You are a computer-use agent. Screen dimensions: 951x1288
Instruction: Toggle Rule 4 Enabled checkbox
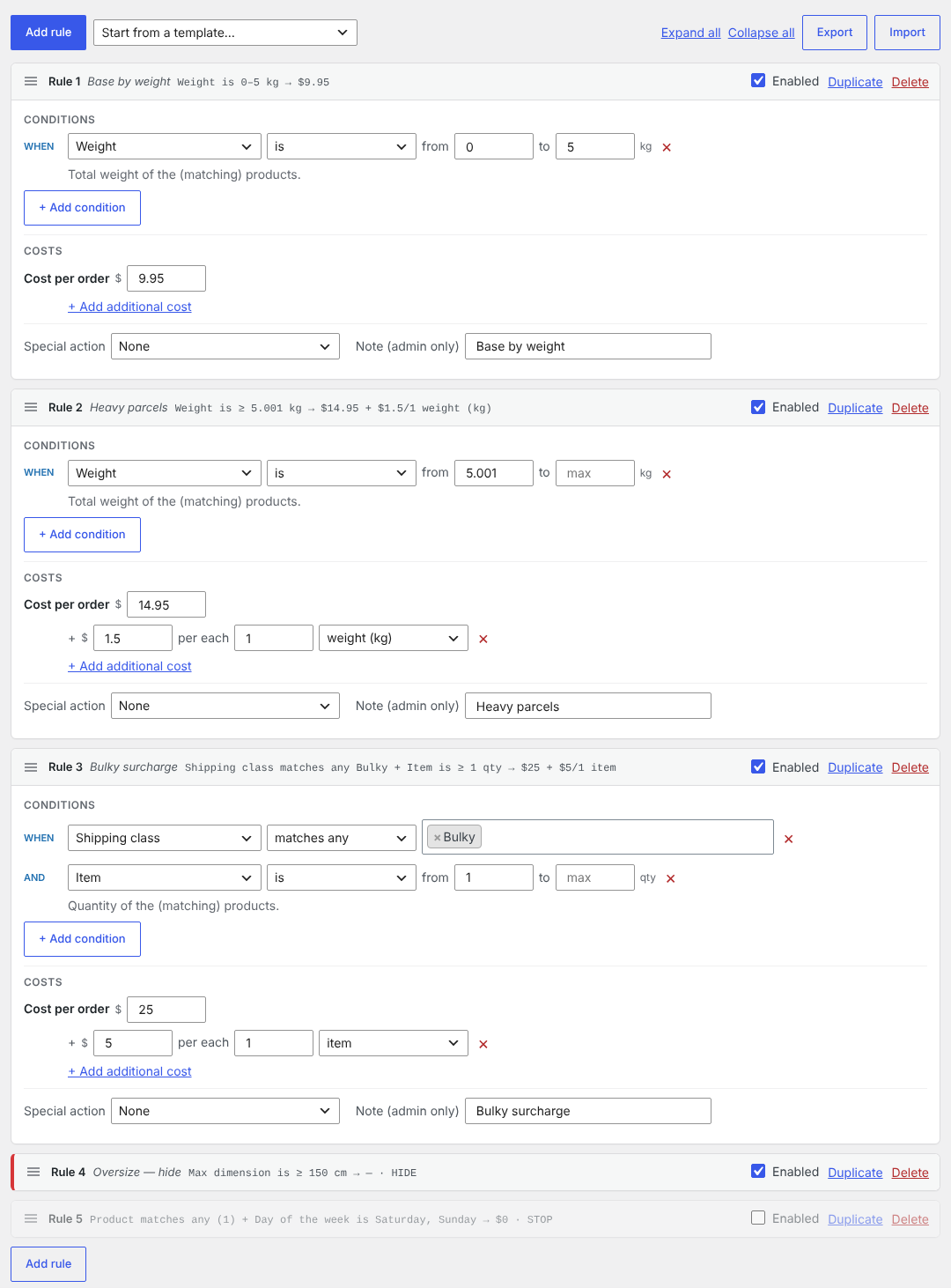tap(758, 1171)
